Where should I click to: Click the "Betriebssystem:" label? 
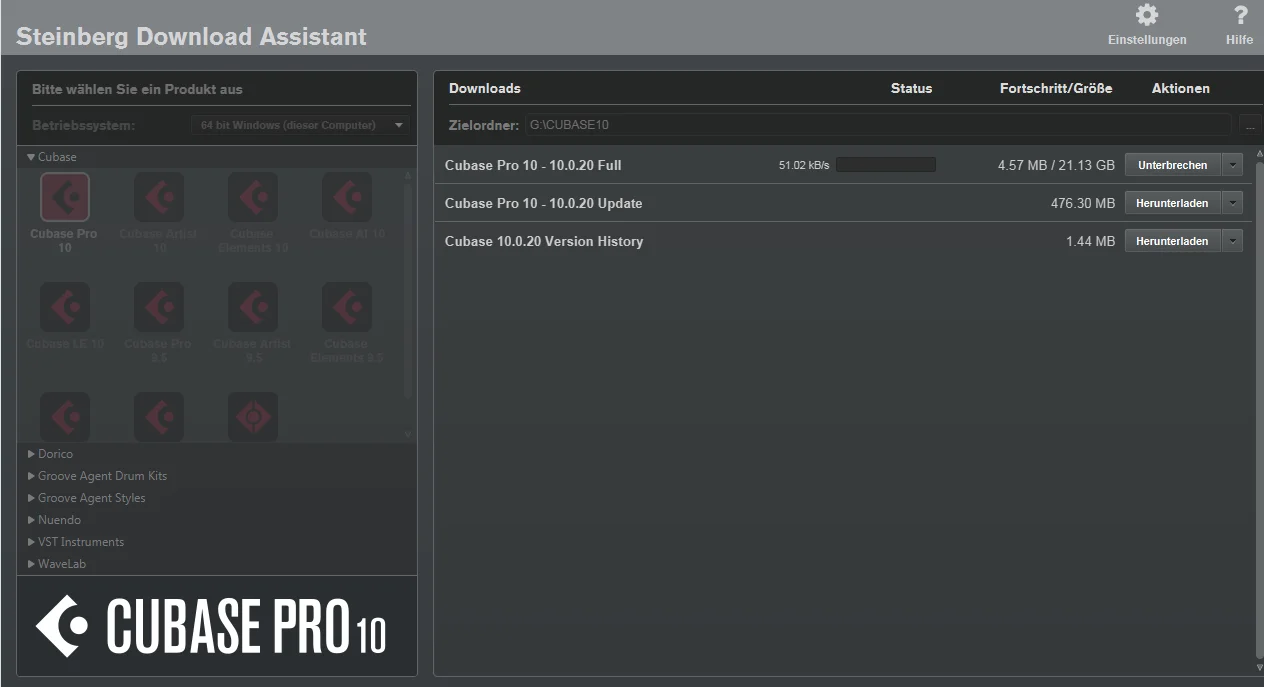click(x=83, y=125)
